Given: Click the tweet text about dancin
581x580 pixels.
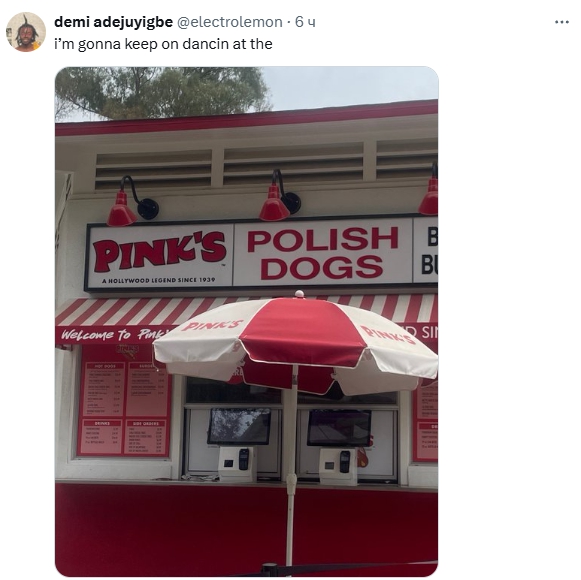Looking at the screenshot, I should point(163,44).
